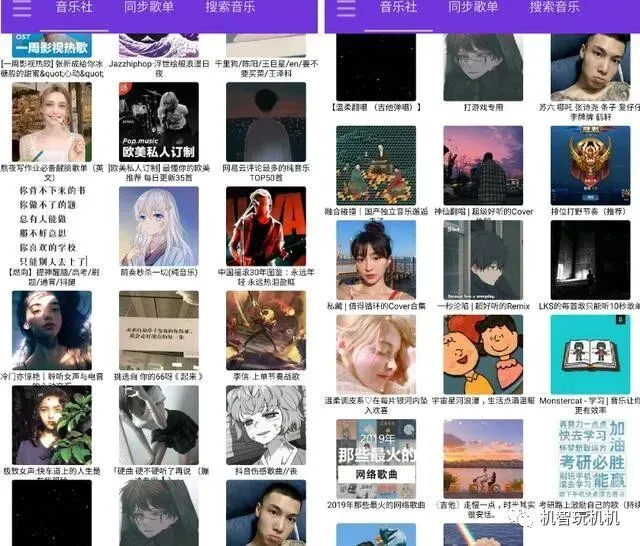Open 「硬曲 硬不硬听了再说 cover
Viewport: 640px width, 546px height.
159,425
